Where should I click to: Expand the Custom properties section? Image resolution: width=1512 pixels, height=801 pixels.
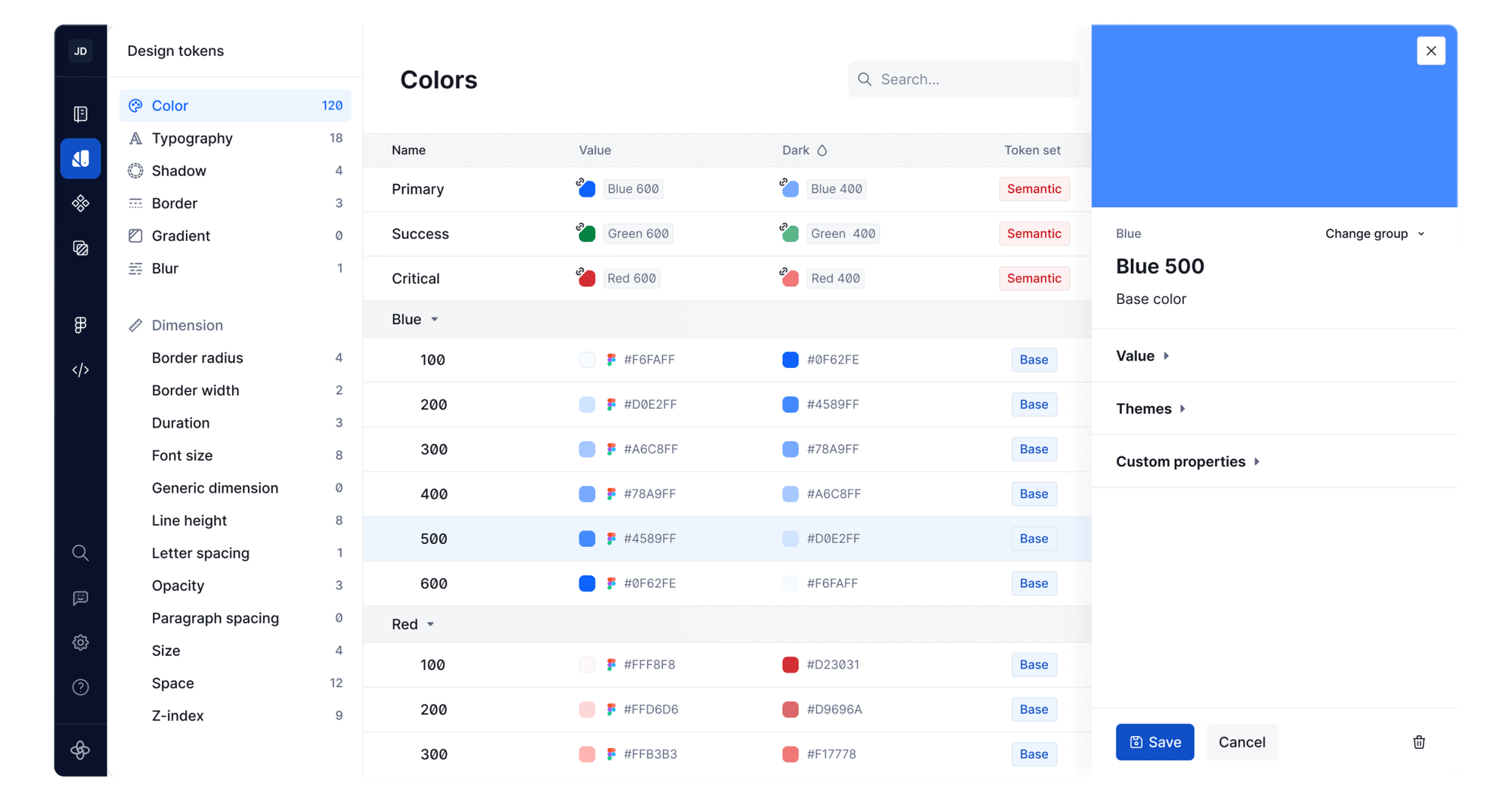1188,462
